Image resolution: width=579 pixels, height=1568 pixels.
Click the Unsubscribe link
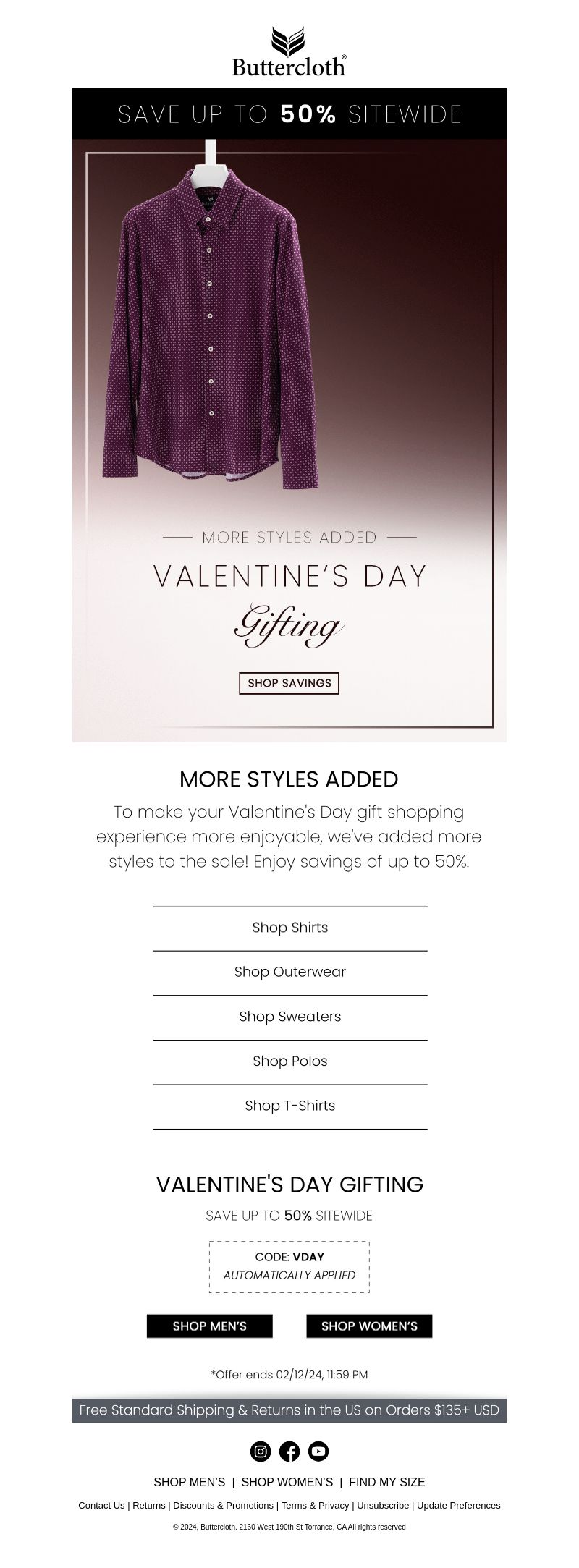pyautogui.click(x=383, y=1505)
